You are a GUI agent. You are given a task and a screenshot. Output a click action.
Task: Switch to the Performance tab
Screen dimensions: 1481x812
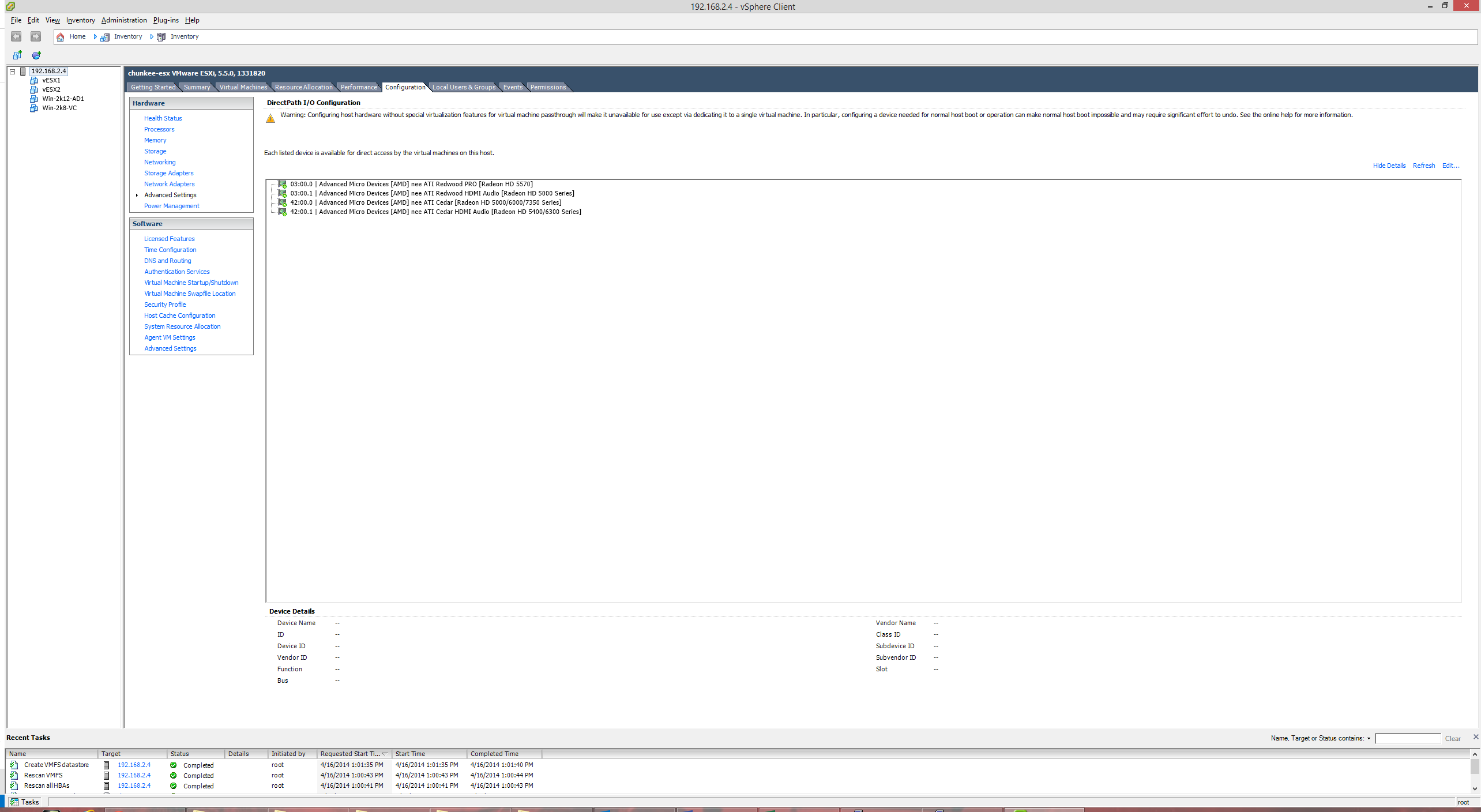tap(358, 87)
